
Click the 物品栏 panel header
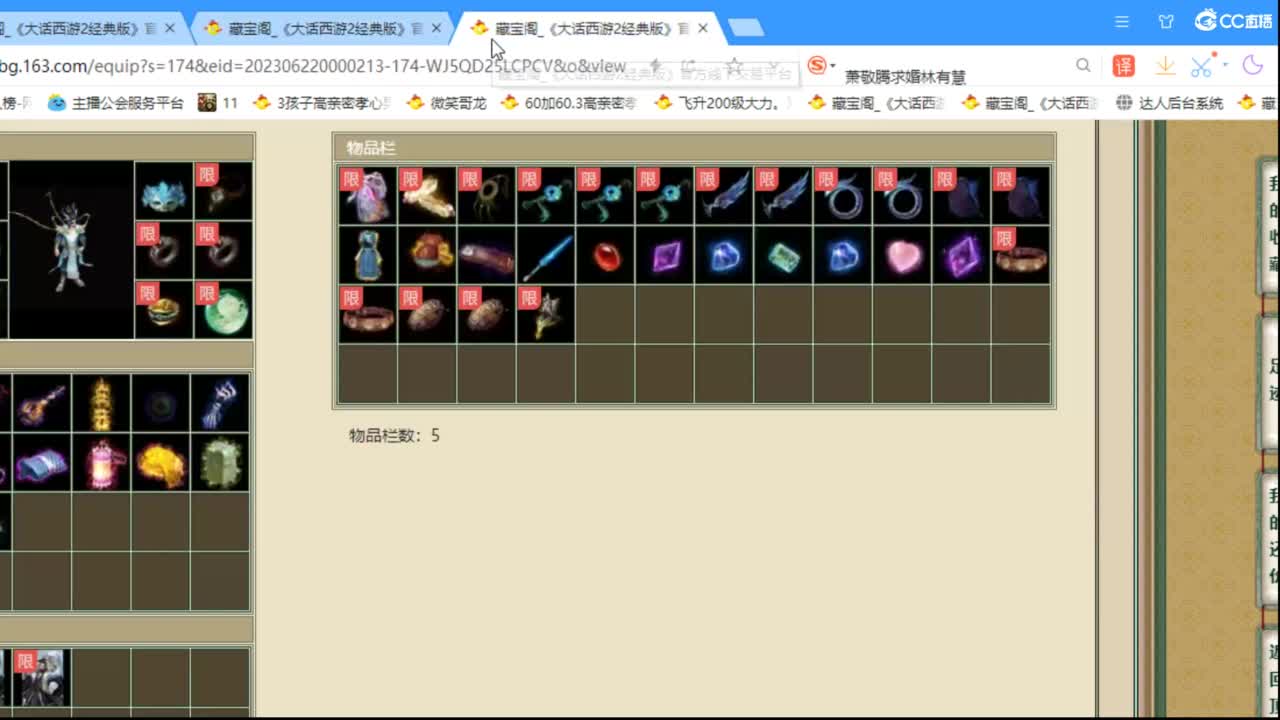(694, 148)
